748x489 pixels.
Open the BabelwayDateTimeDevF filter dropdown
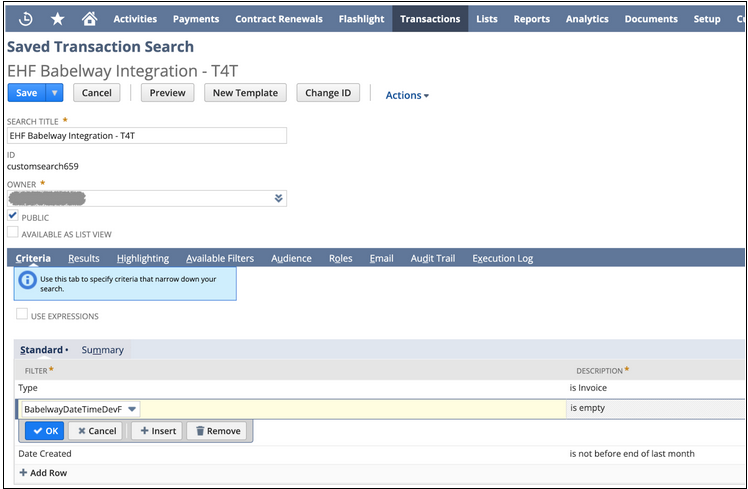pos(81,409)
